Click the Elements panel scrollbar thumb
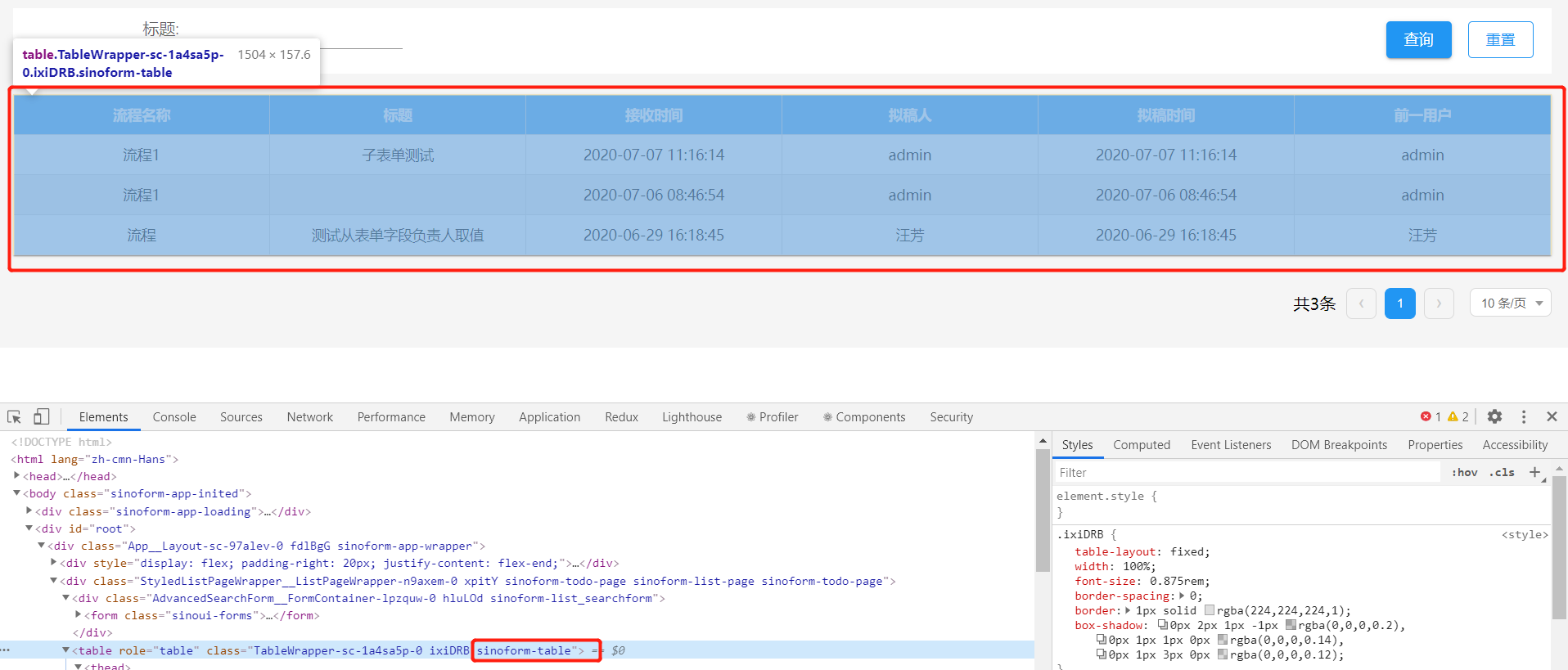The width and height of the screenshot is (1568, 670). pos(1043,510)
